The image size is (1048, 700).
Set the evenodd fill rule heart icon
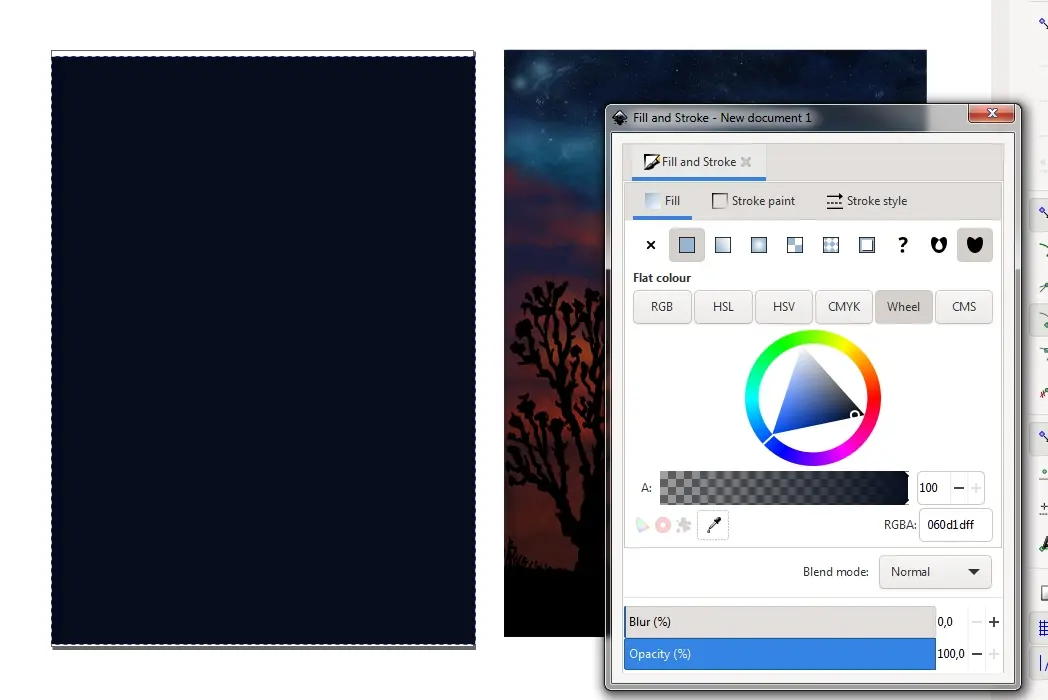click(x=938, y=245)
